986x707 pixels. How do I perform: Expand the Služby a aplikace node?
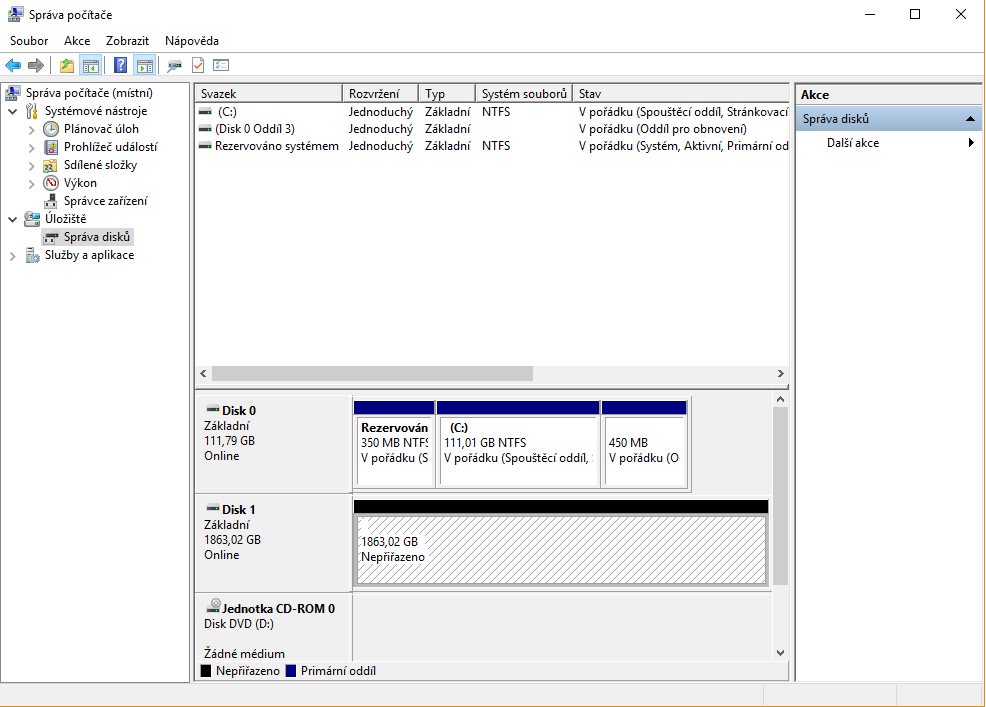13,255
